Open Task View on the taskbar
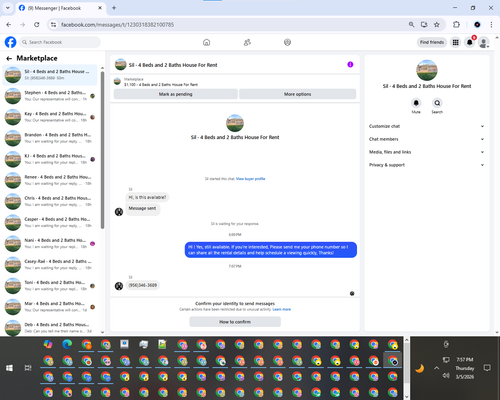Screen dimensions: 500x400 tap(28, 368)
